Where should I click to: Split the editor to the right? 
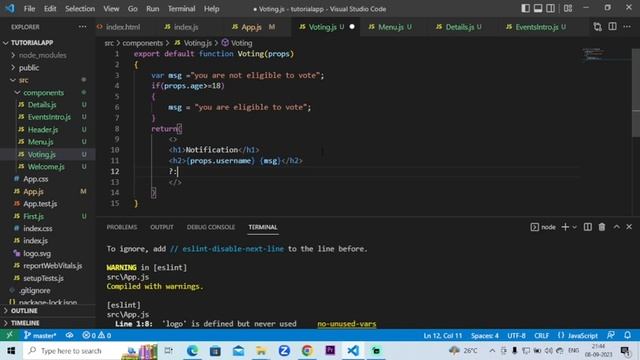click(612, 27)
